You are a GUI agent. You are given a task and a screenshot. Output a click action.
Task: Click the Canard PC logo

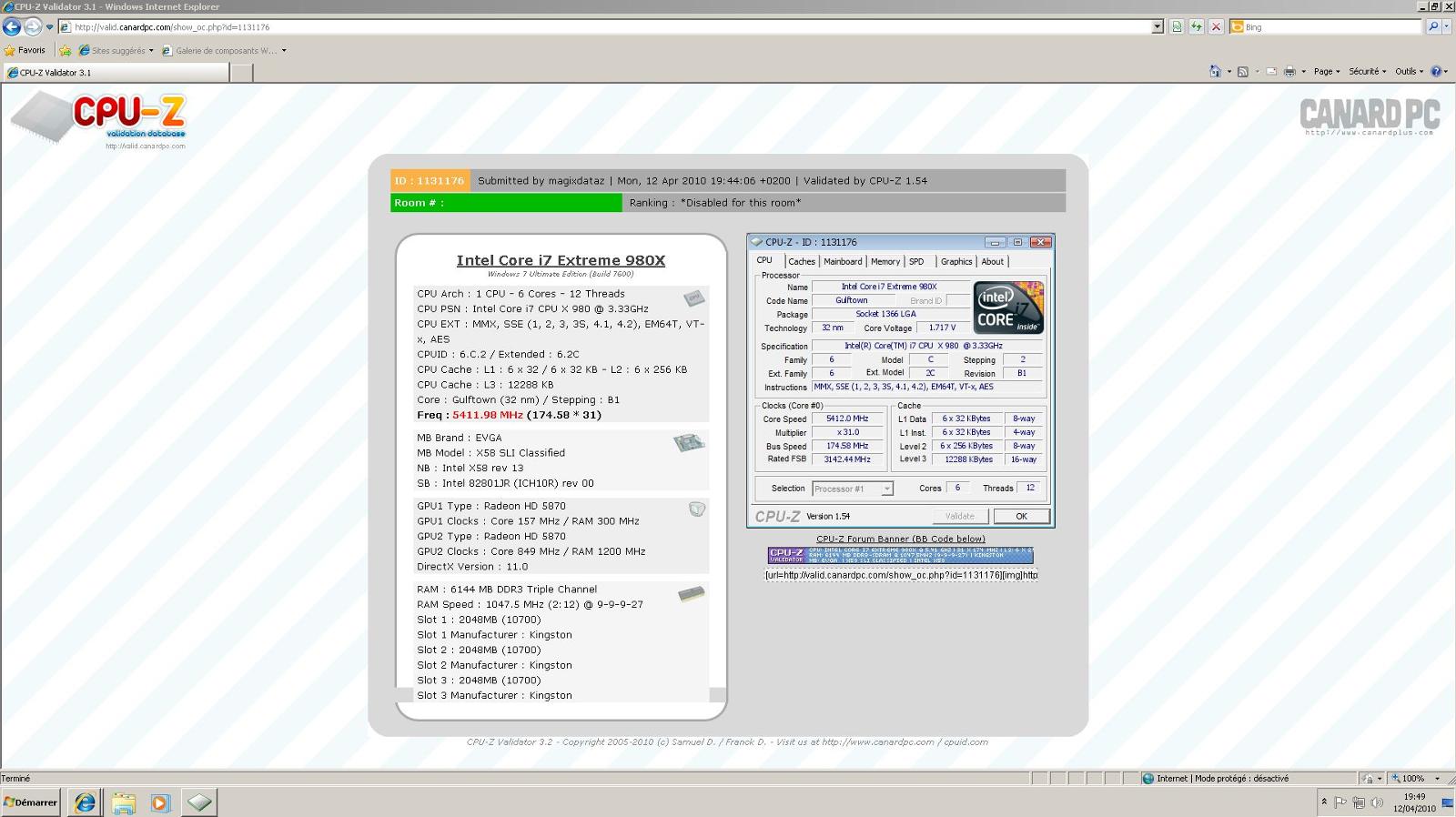tap(1370, 116)
